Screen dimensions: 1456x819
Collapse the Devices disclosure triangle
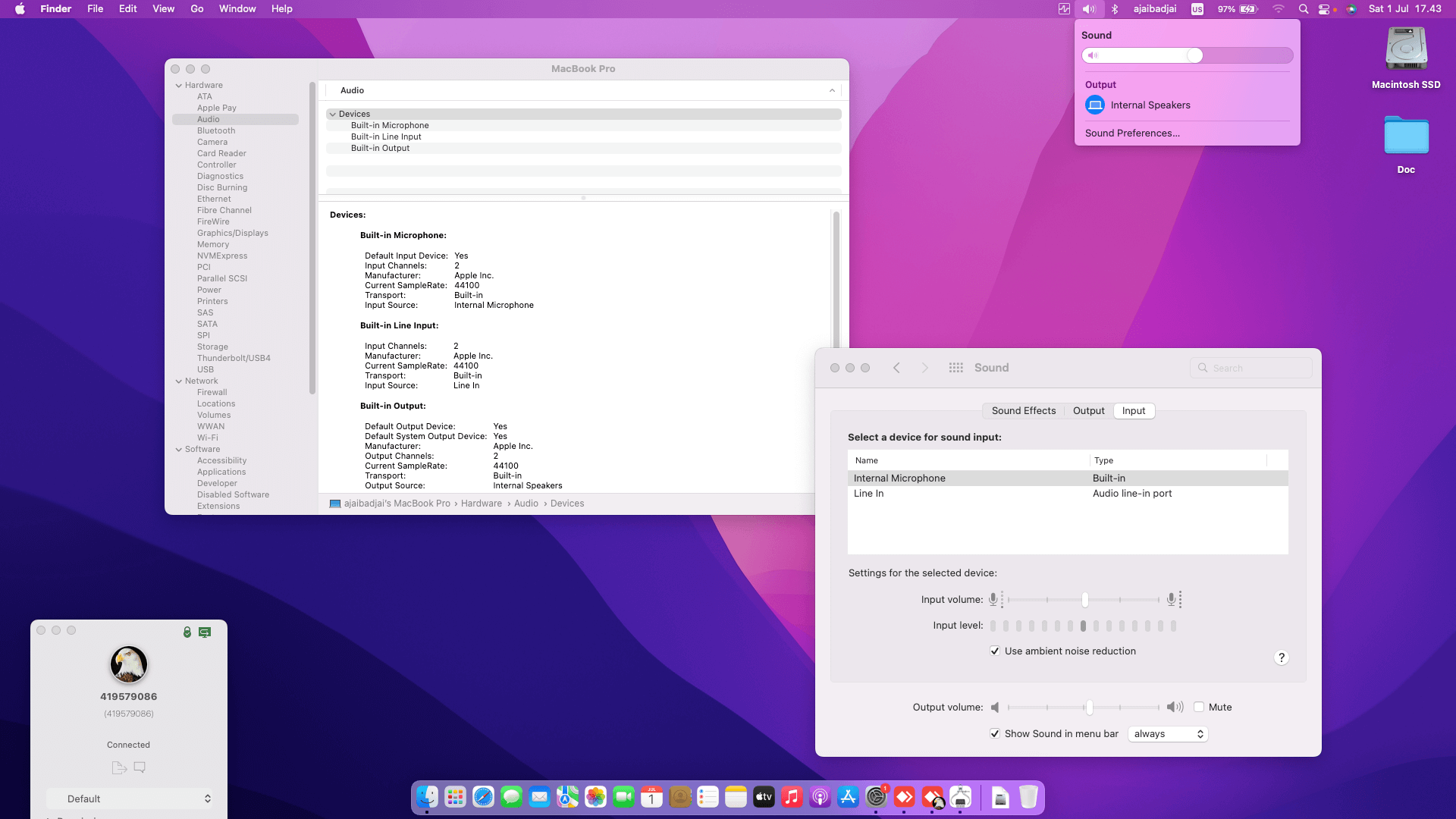(333, 115)
